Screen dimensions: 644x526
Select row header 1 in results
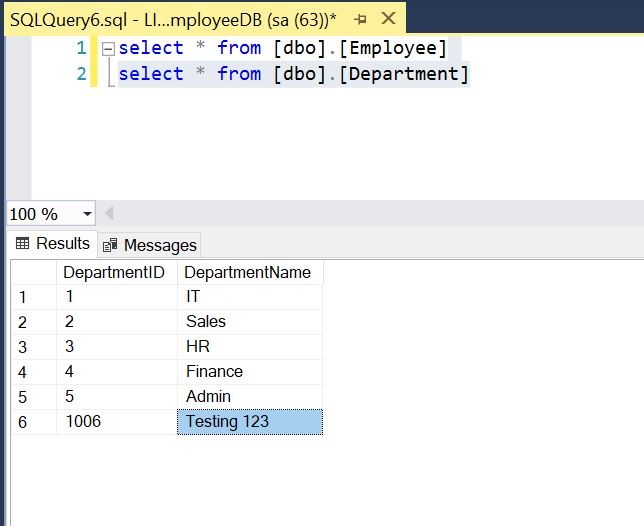34,296
